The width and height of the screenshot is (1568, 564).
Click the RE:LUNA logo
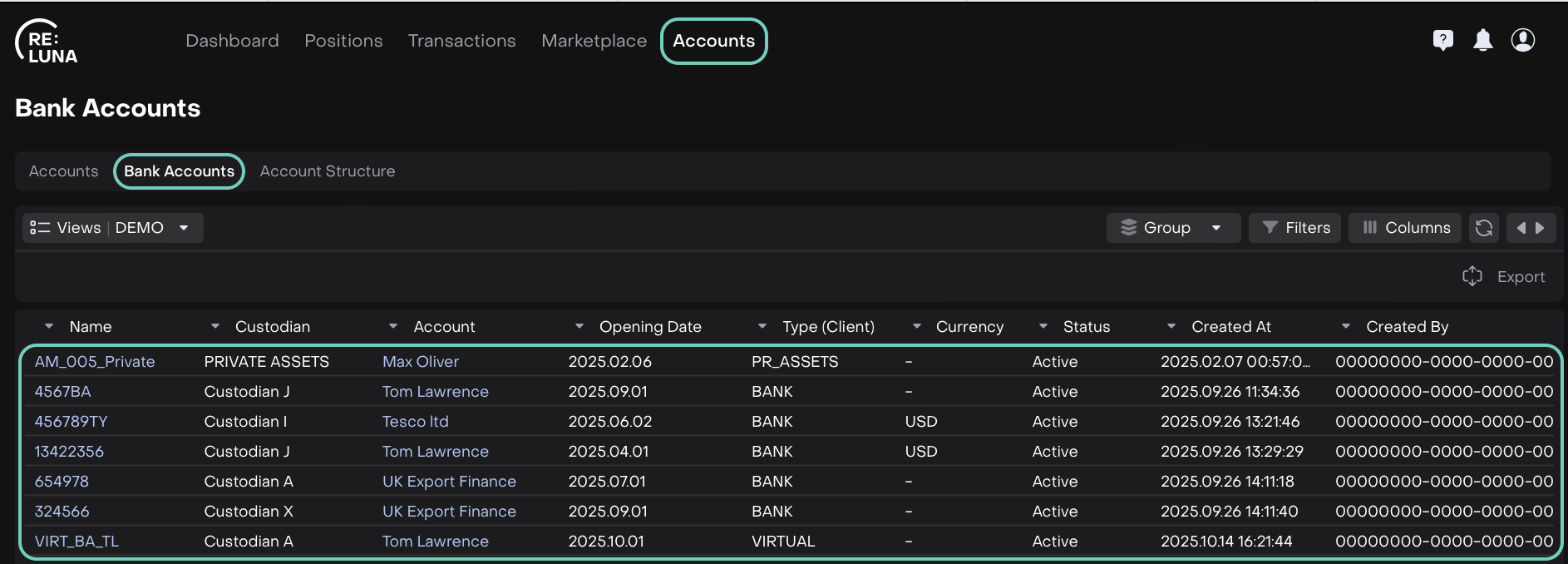[47, 42]
